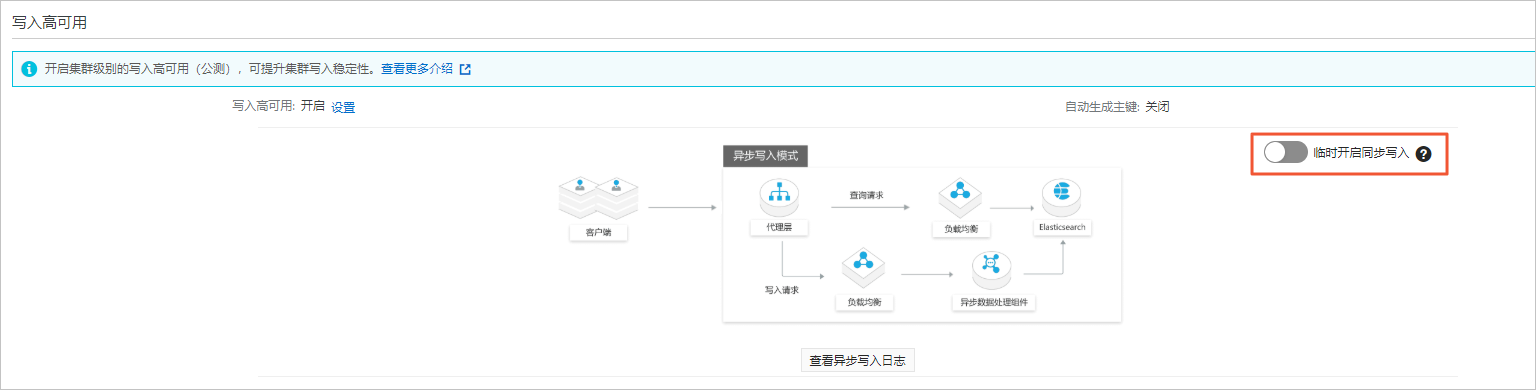Open the external link icon

click(465, 70)
